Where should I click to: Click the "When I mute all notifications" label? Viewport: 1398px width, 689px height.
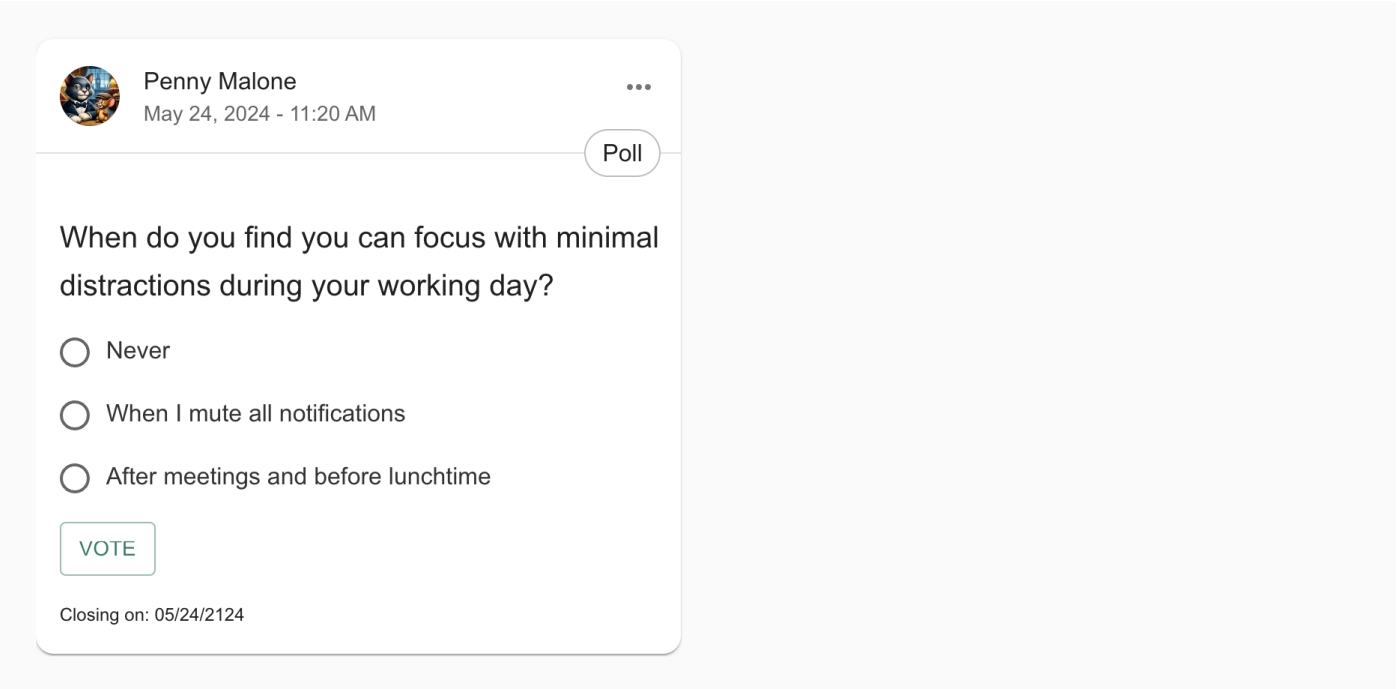255,414
